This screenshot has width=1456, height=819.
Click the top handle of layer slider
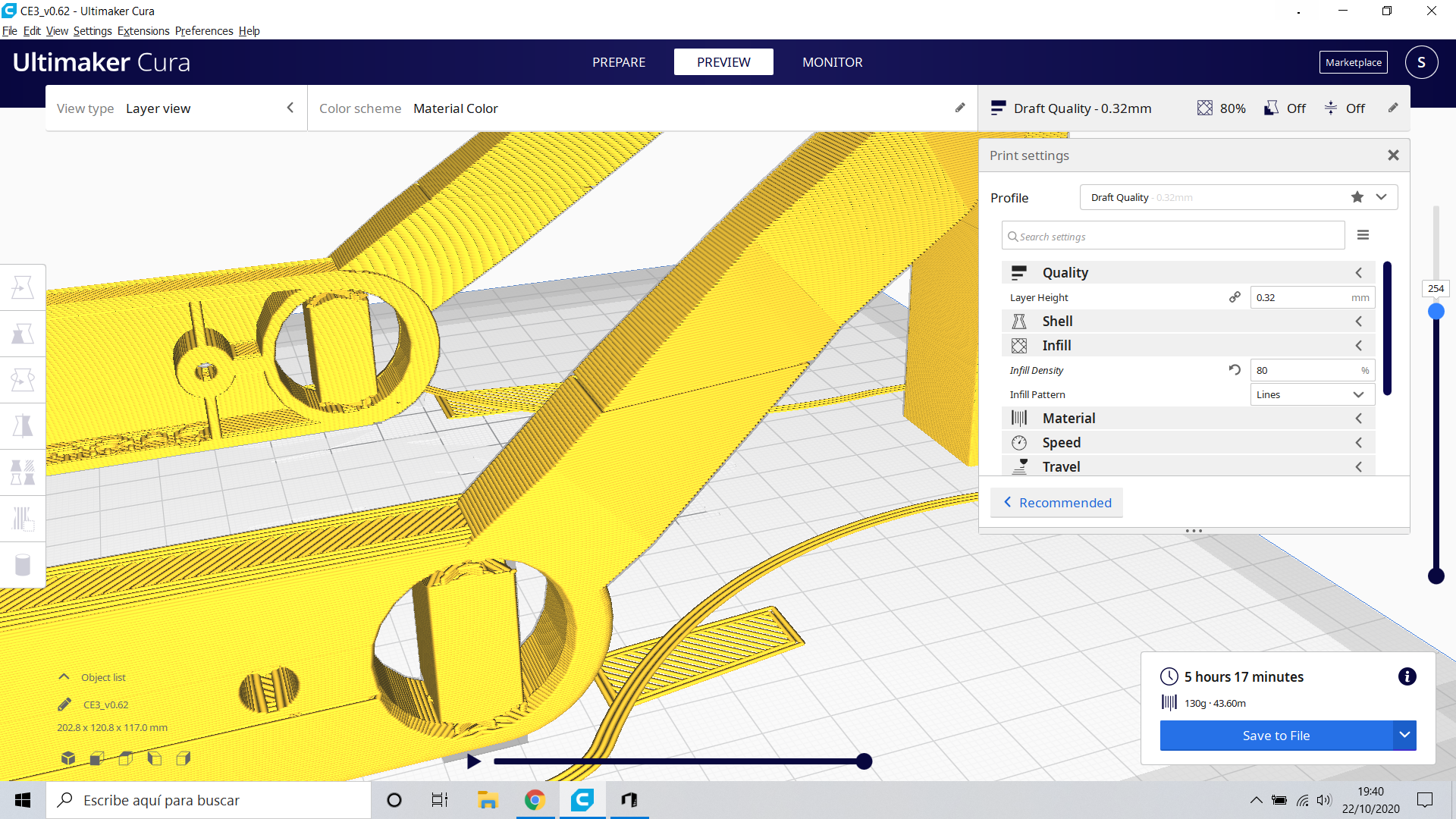[1436, 312]
